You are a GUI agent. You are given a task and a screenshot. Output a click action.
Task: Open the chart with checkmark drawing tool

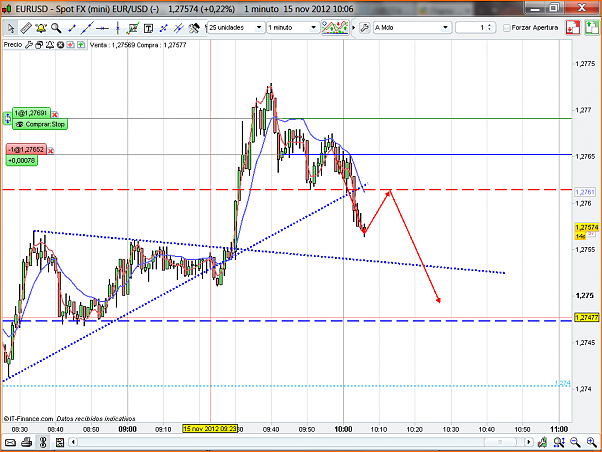click(x=133, y=28)
